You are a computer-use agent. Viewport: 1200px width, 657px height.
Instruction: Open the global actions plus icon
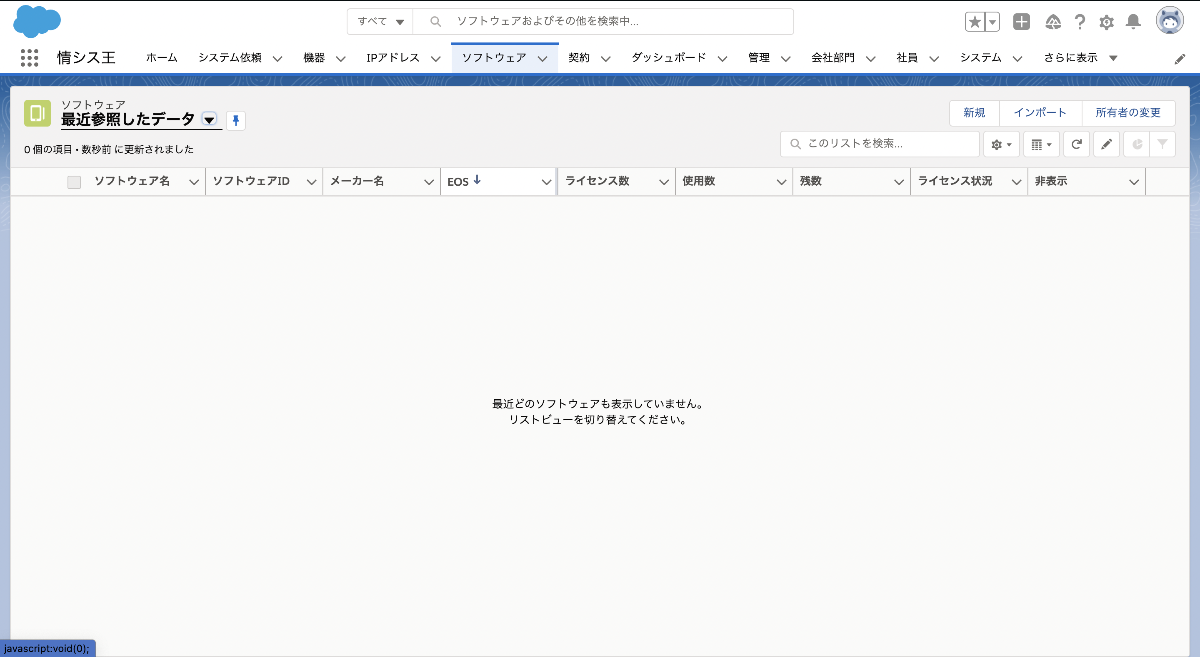point(1021,22)
